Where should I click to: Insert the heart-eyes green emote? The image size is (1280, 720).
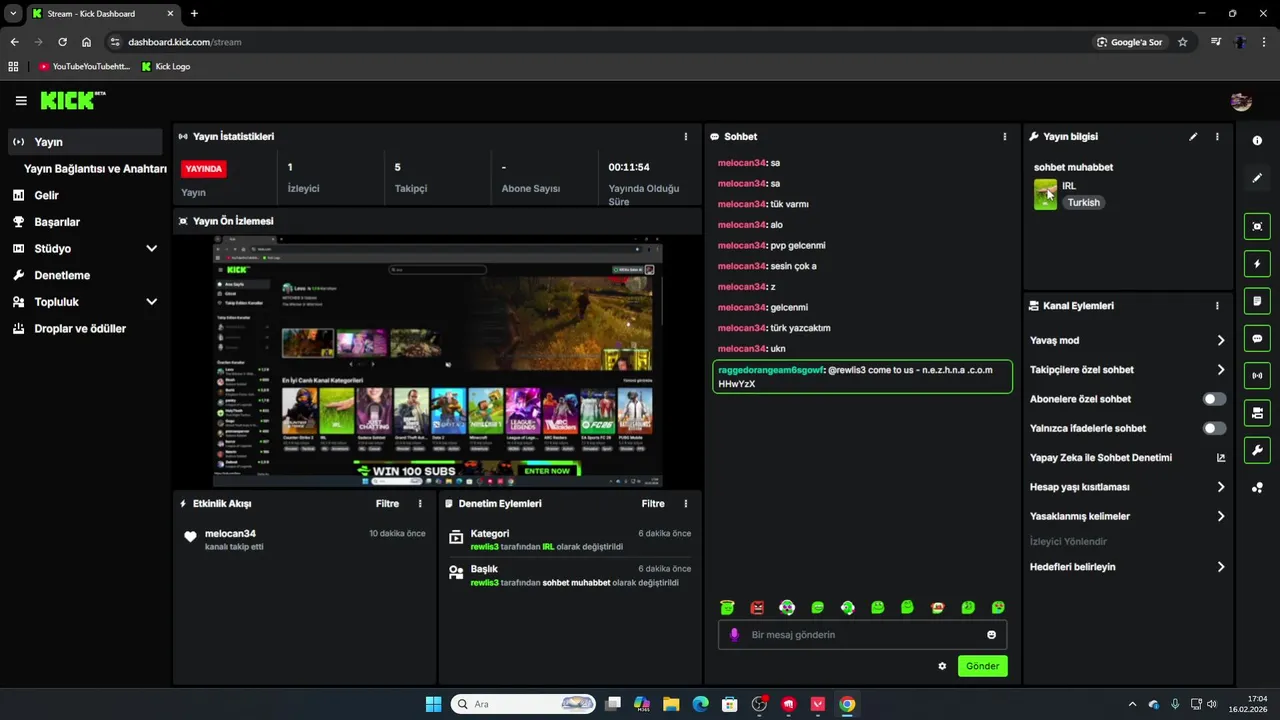(x=998, y=607)
